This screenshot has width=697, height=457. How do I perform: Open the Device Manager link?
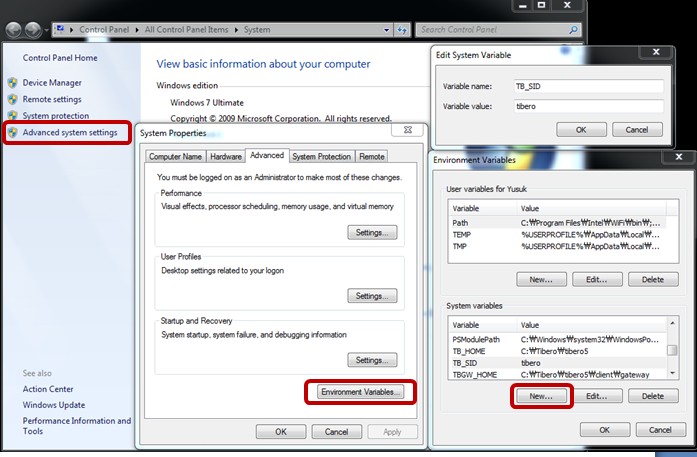pos(52,83)
